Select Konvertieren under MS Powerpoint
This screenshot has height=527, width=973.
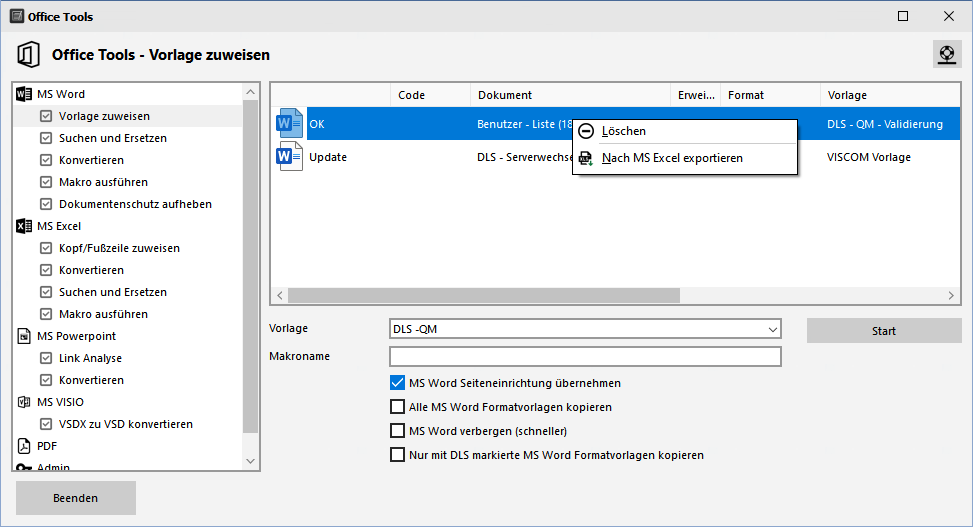pyautogui.click(x=91, y=380)
